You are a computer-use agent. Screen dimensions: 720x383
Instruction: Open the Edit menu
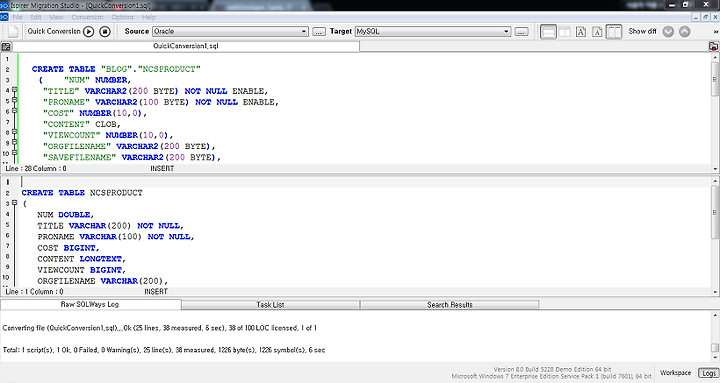pyautogui.click(x=36, y=17)
